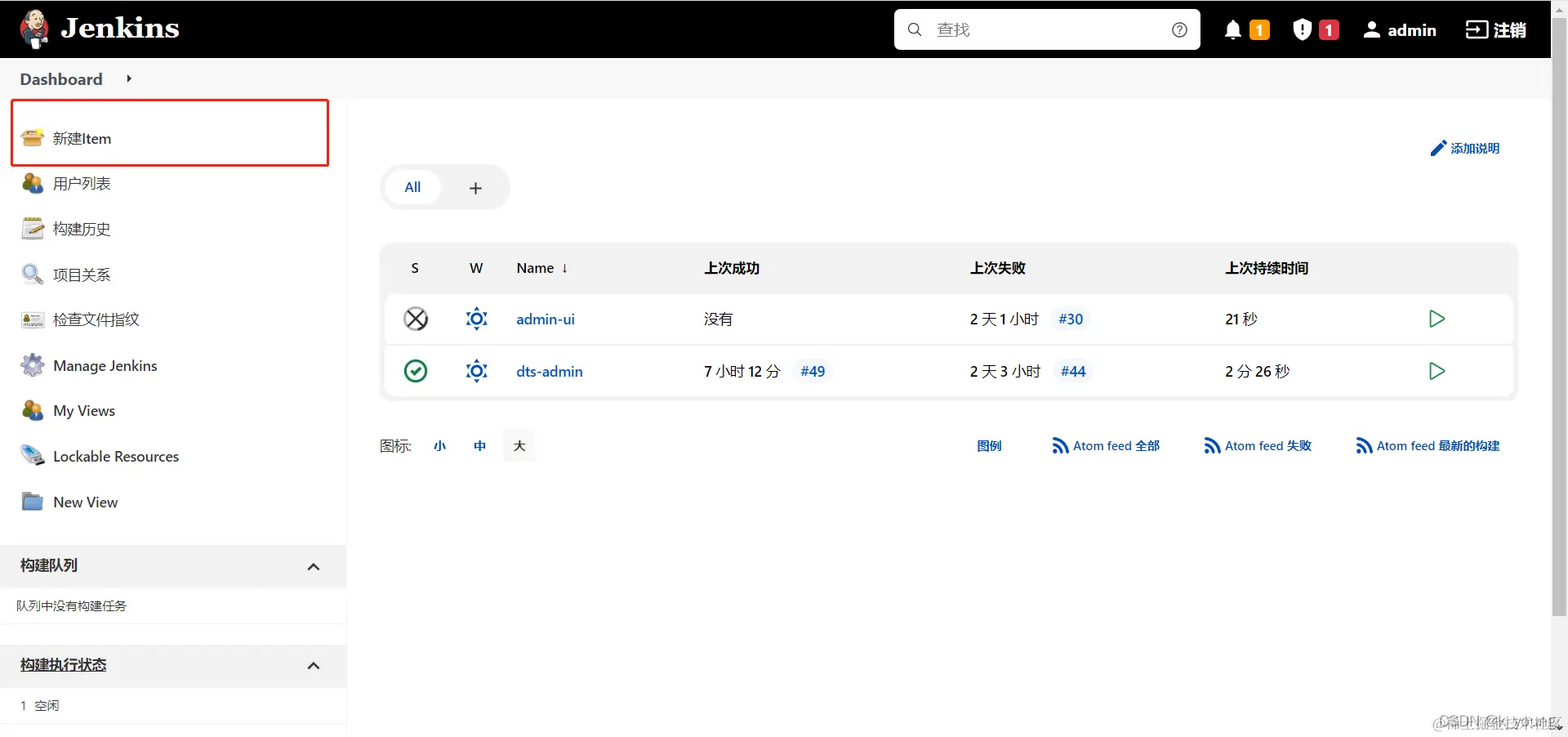
Task: Open the admin-ui job link
Action: click(546, 319)
